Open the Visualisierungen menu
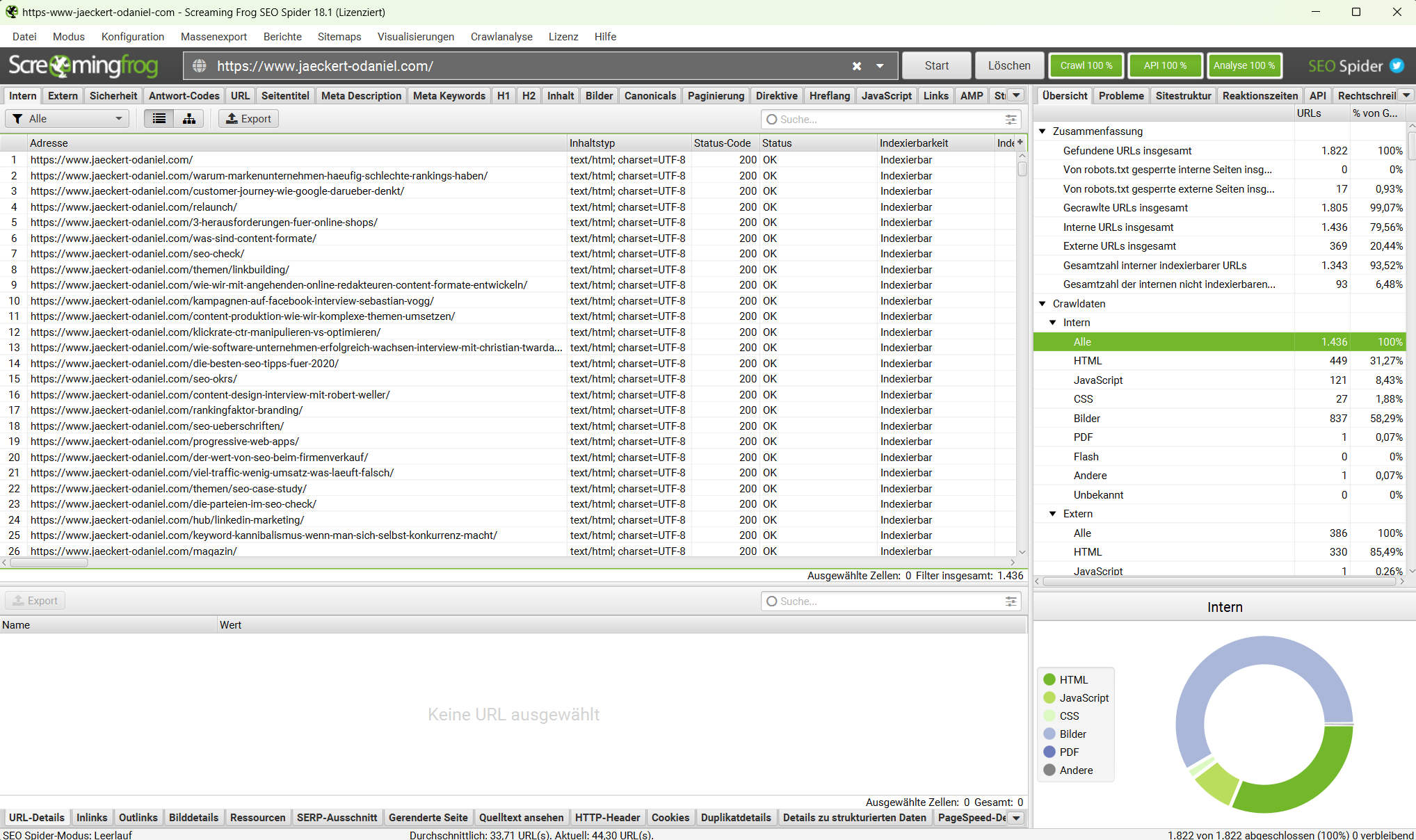 416,37
